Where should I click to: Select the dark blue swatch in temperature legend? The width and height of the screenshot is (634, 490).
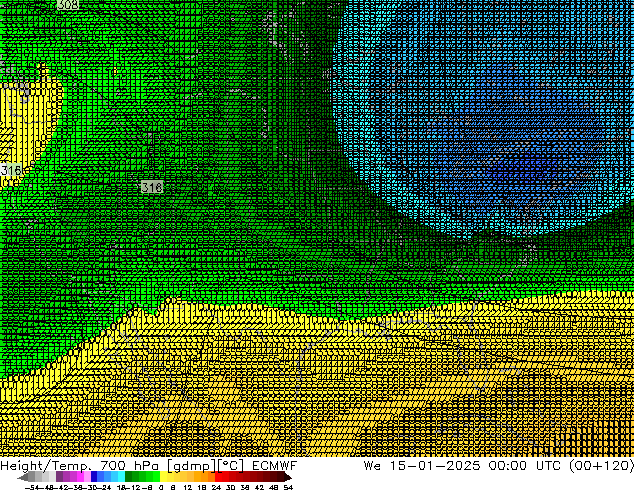[94, 476]
